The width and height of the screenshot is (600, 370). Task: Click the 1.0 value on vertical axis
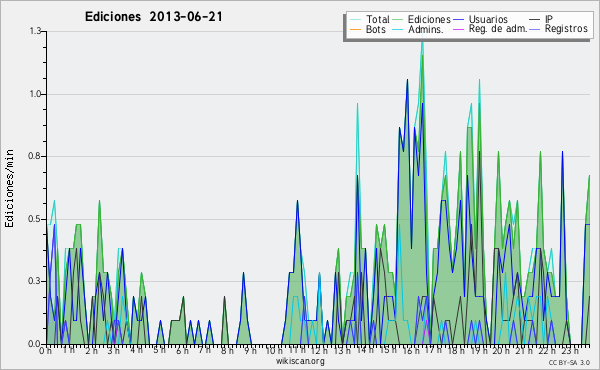coord(35,94)
